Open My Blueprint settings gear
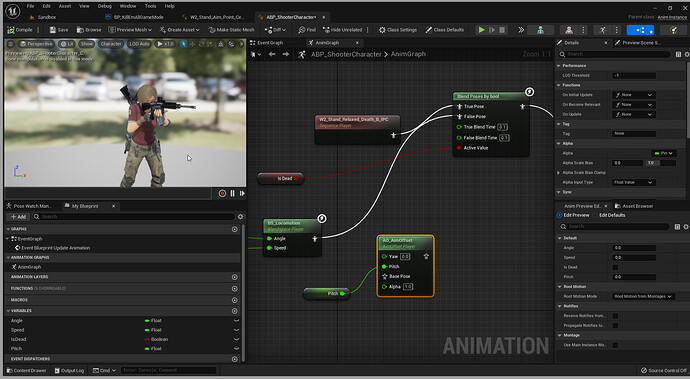This screenshot has width=690, height=379. coord(240,217)
